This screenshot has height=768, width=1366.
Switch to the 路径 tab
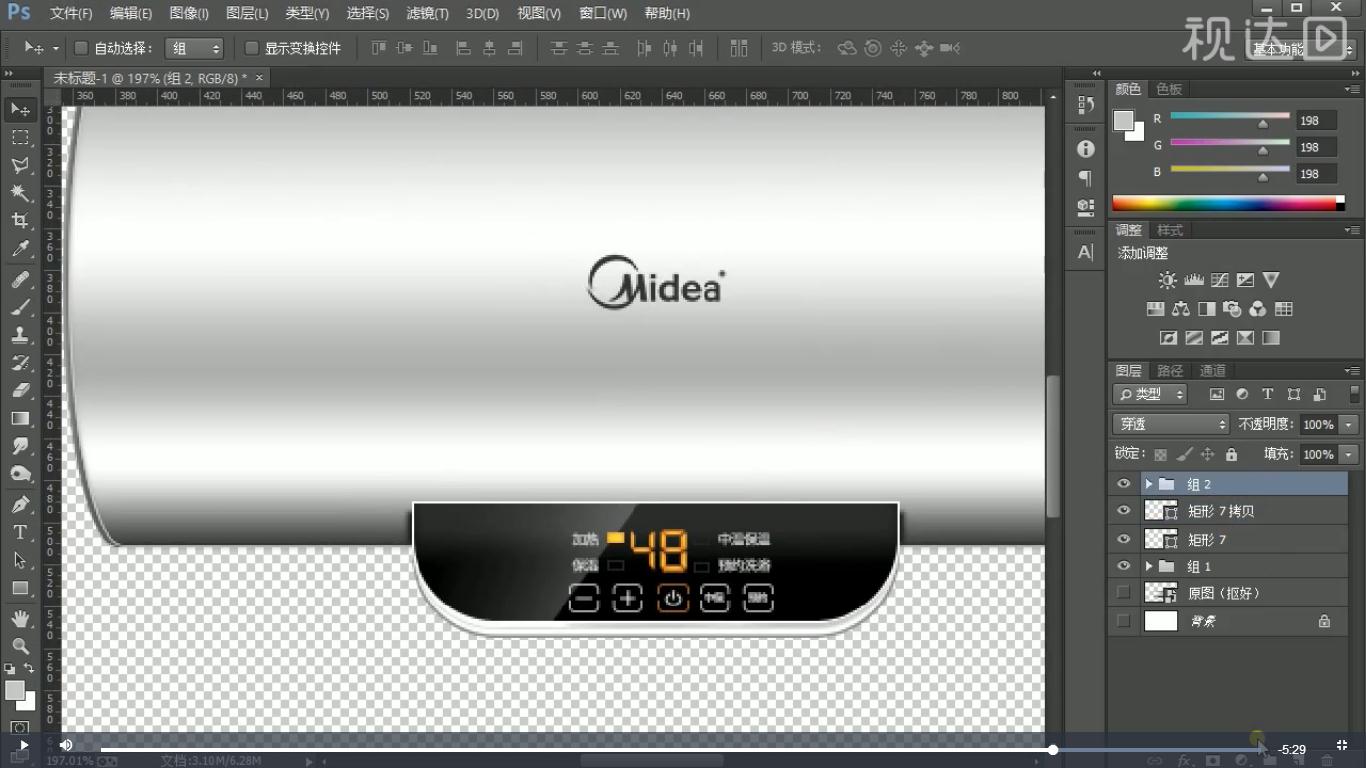coord(1170,371)
